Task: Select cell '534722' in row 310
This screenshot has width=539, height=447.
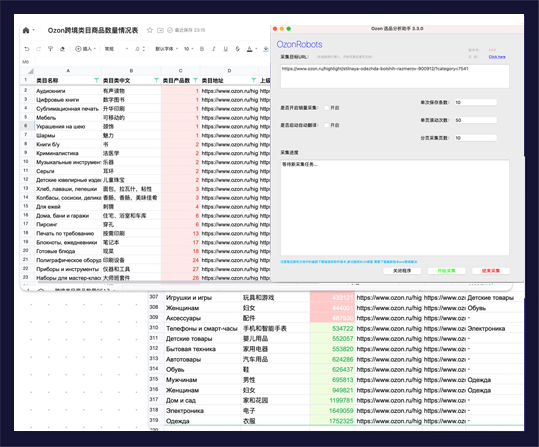Action: (x=332, y=328)
